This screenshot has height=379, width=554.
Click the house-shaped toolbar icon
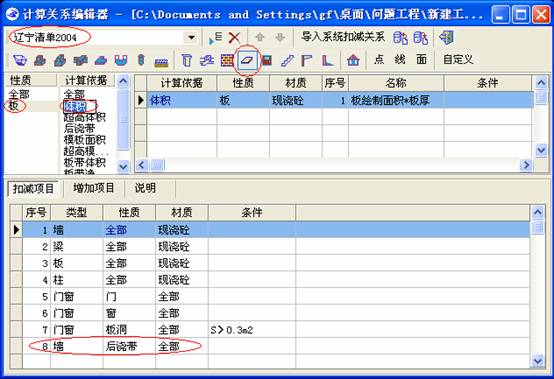pos(353,60)
